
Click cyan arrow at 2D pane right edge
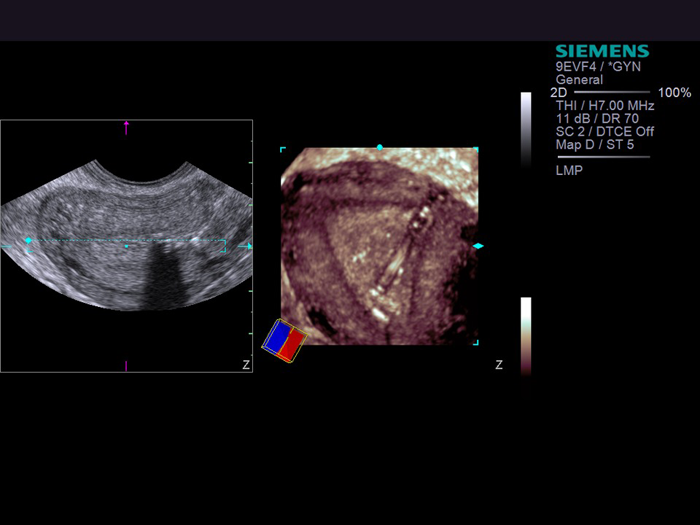point(245,246)
